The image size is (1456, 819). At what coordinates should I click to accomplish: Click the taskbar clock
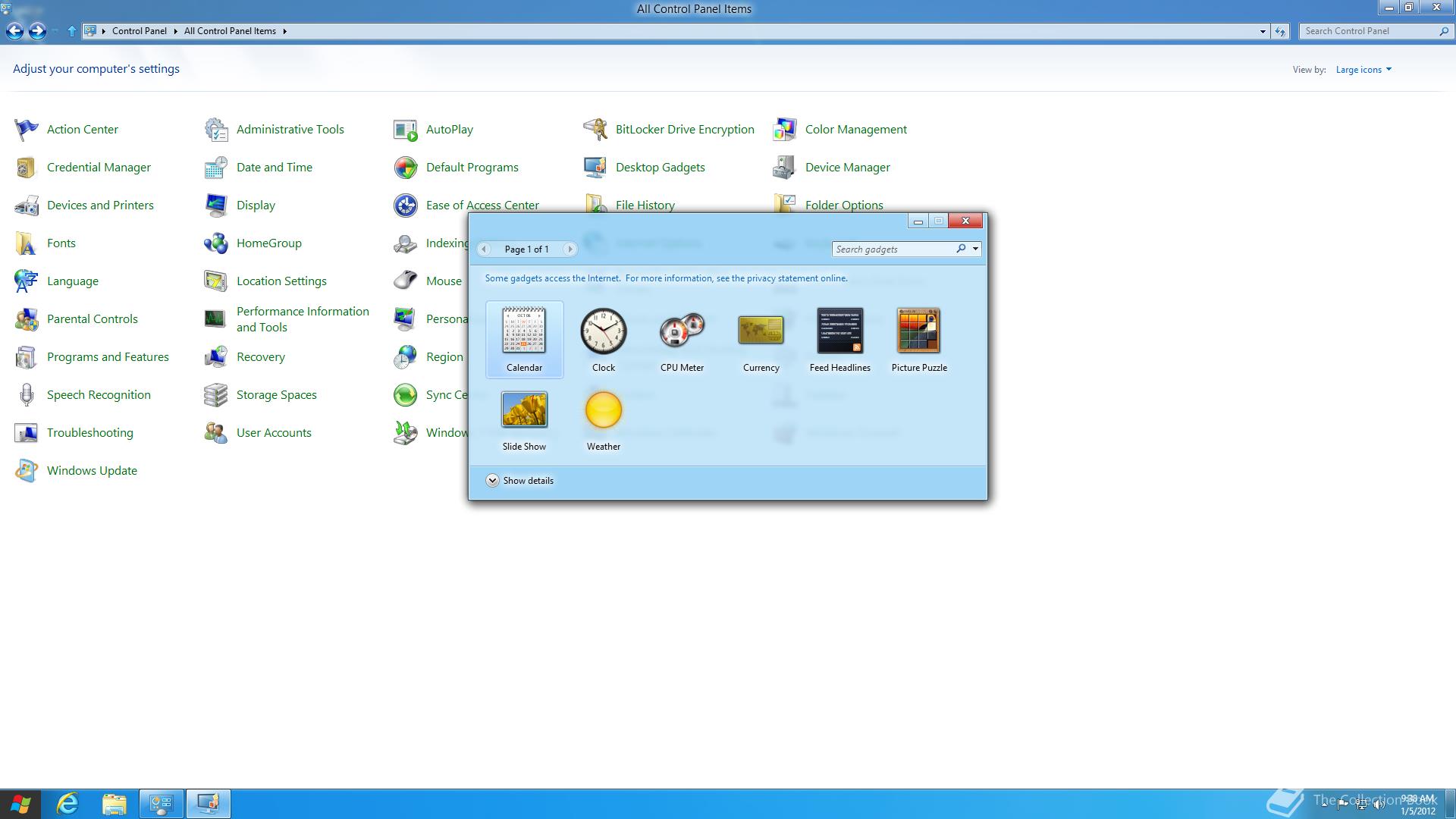tap(1417, 805)
